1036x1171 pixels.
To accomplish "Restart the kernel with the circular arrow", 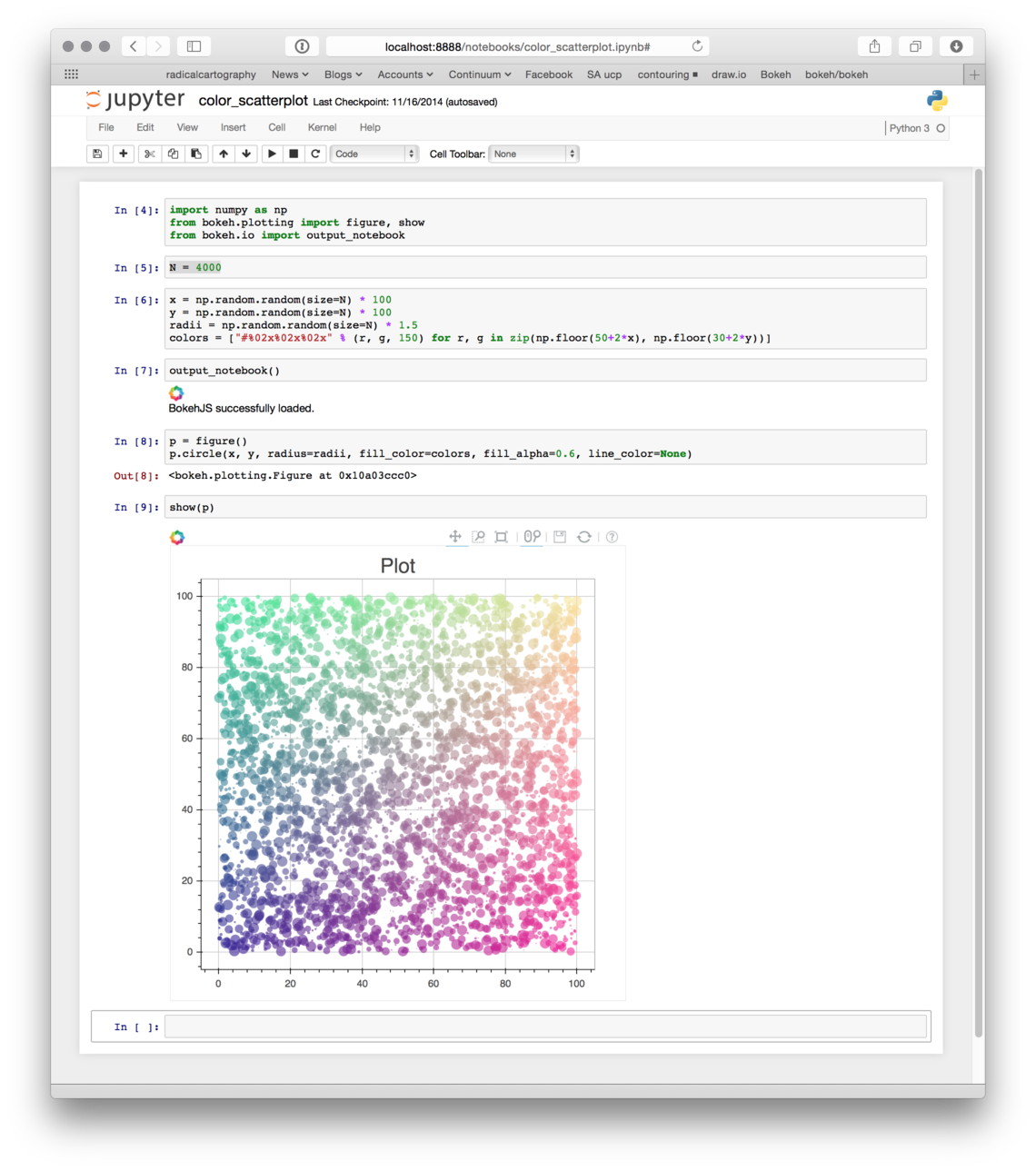I will tap(315, 154).
